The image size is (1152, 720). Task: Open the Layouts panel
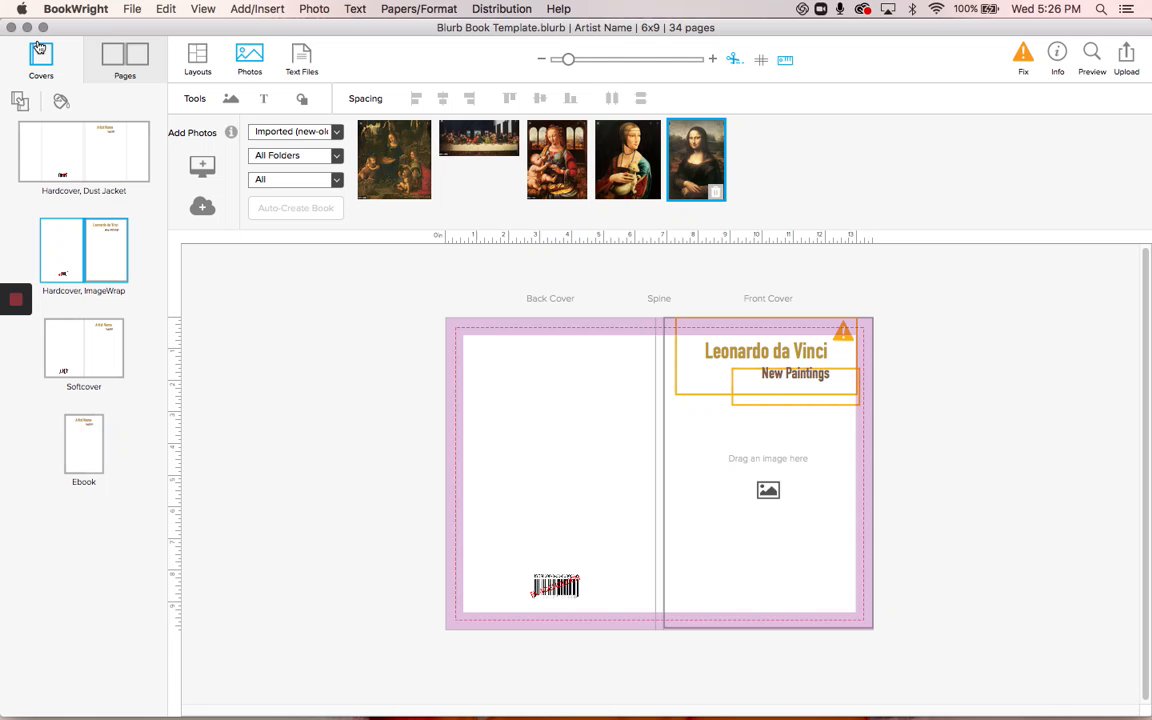(198, 59)
